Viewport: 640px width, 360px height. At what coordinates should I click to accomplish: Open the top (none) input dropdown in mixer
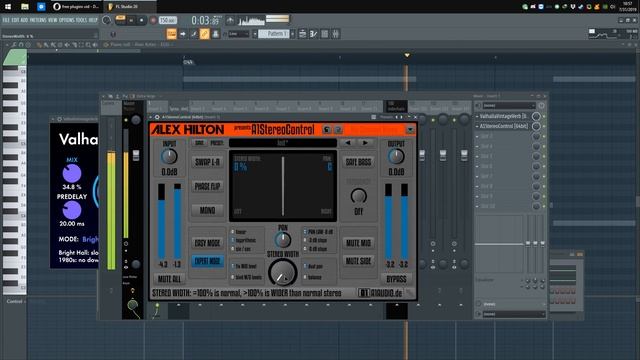point(509,106)
